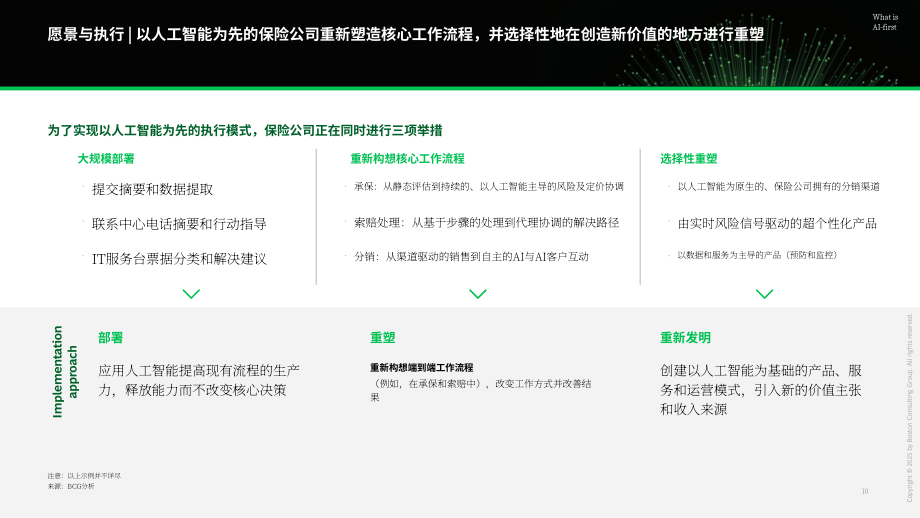Screen dimensions: 920x518
Task: Select bullet 提交摘要和数据提取
Action: coord(153,189)
